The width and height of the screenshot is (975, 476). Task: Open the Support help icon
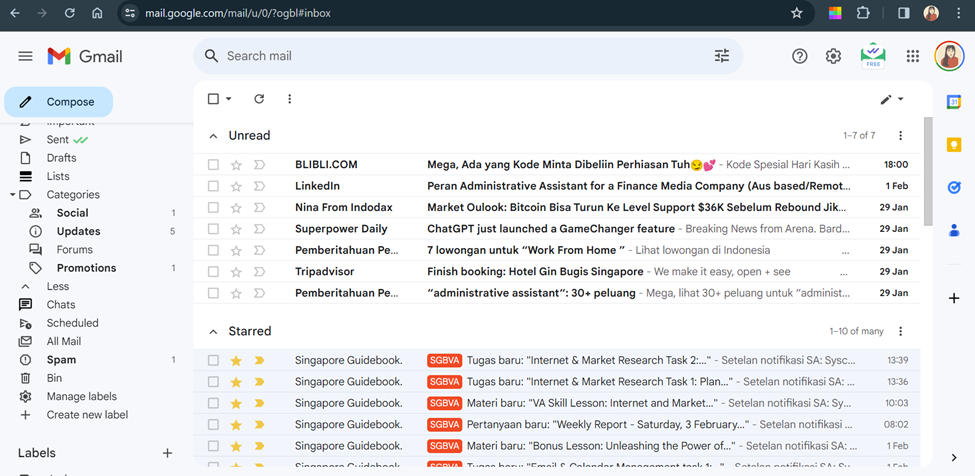pos(799,56)
